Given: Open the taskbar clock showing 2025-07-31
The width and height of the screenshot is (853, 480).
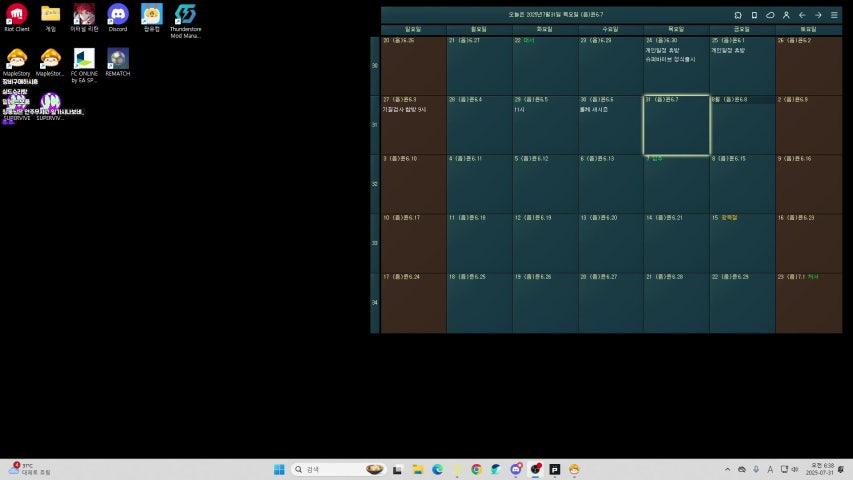Looking at the screenshot, I should pyautogui.click(x=820, y=469).
